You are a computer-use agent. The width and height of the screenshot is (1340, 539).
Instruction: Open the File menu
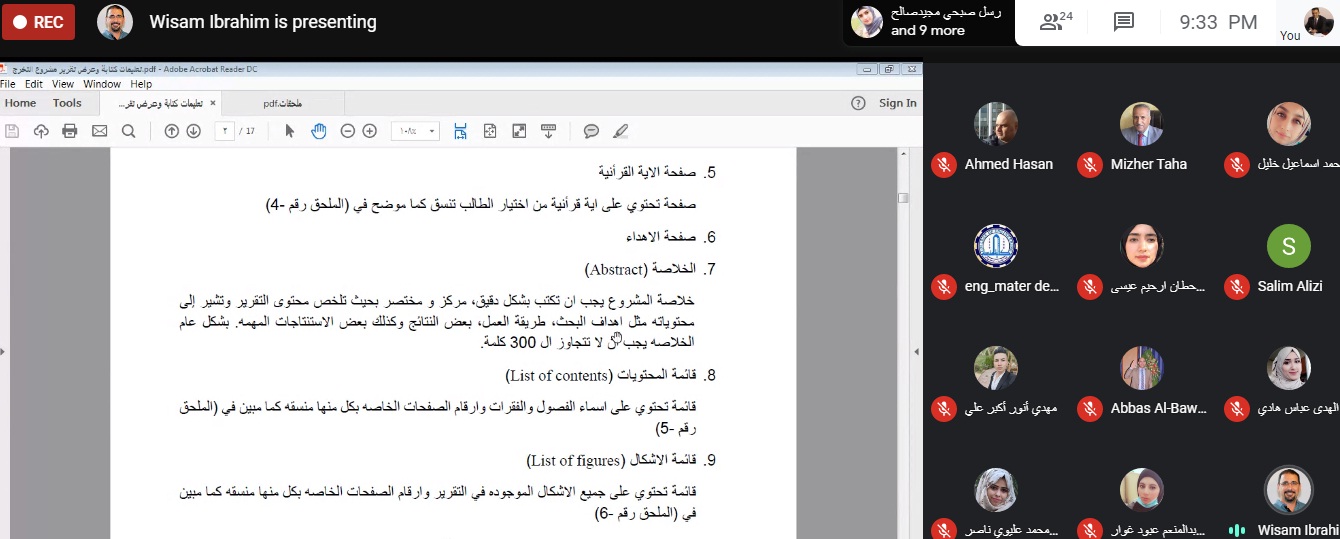(8, 84)
